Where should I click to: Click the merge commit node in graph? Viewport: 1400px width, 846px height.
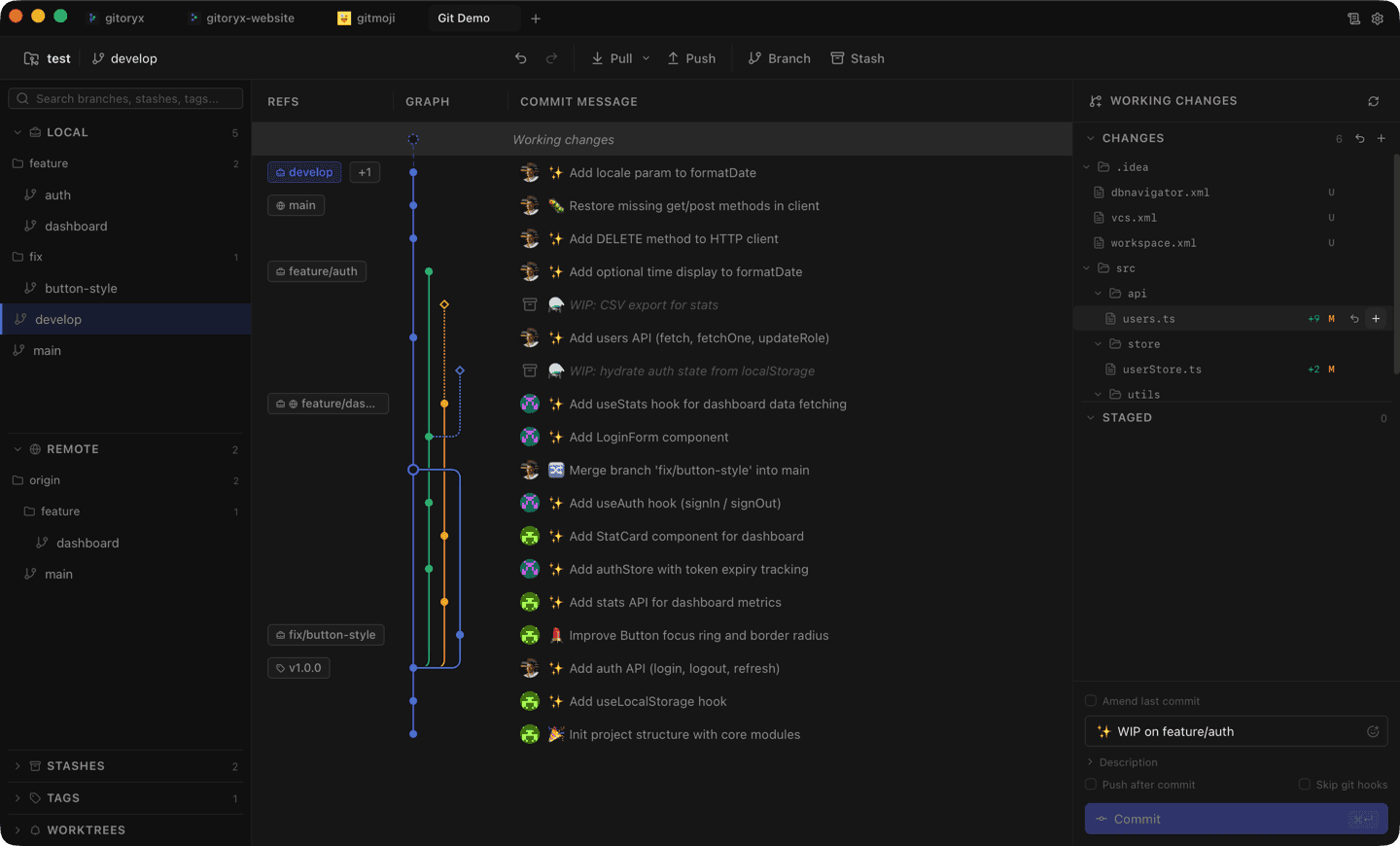(x=413, y=470)
